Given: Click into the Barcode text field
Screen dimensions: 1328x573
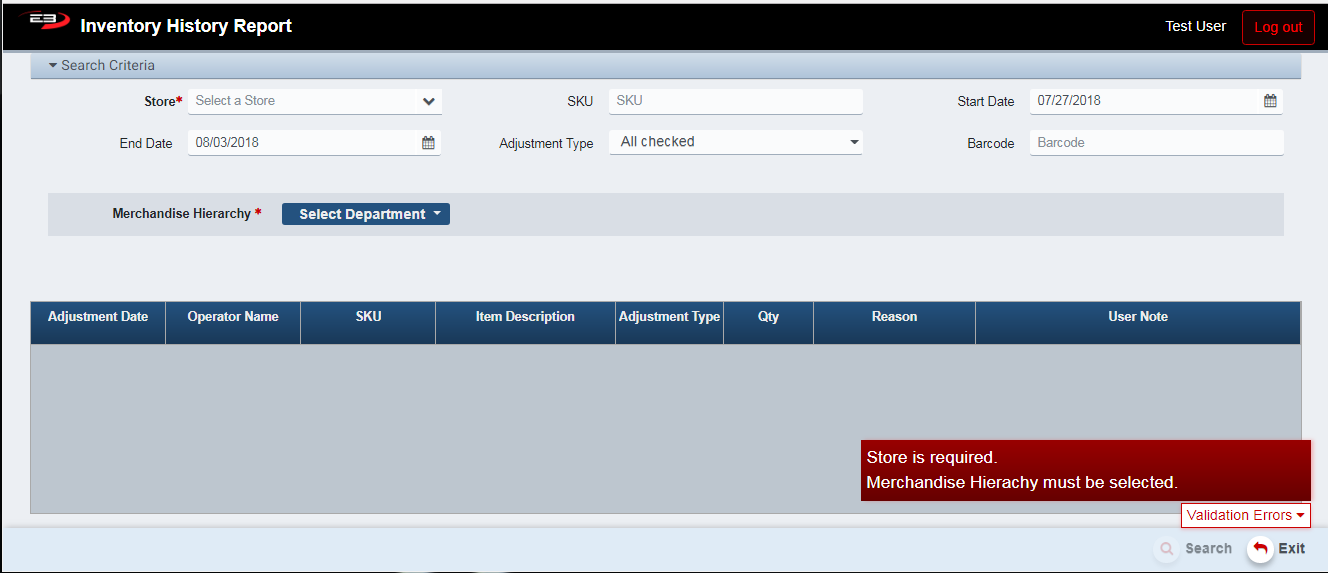Looking at the screenshot, I should pos(1156,143).
